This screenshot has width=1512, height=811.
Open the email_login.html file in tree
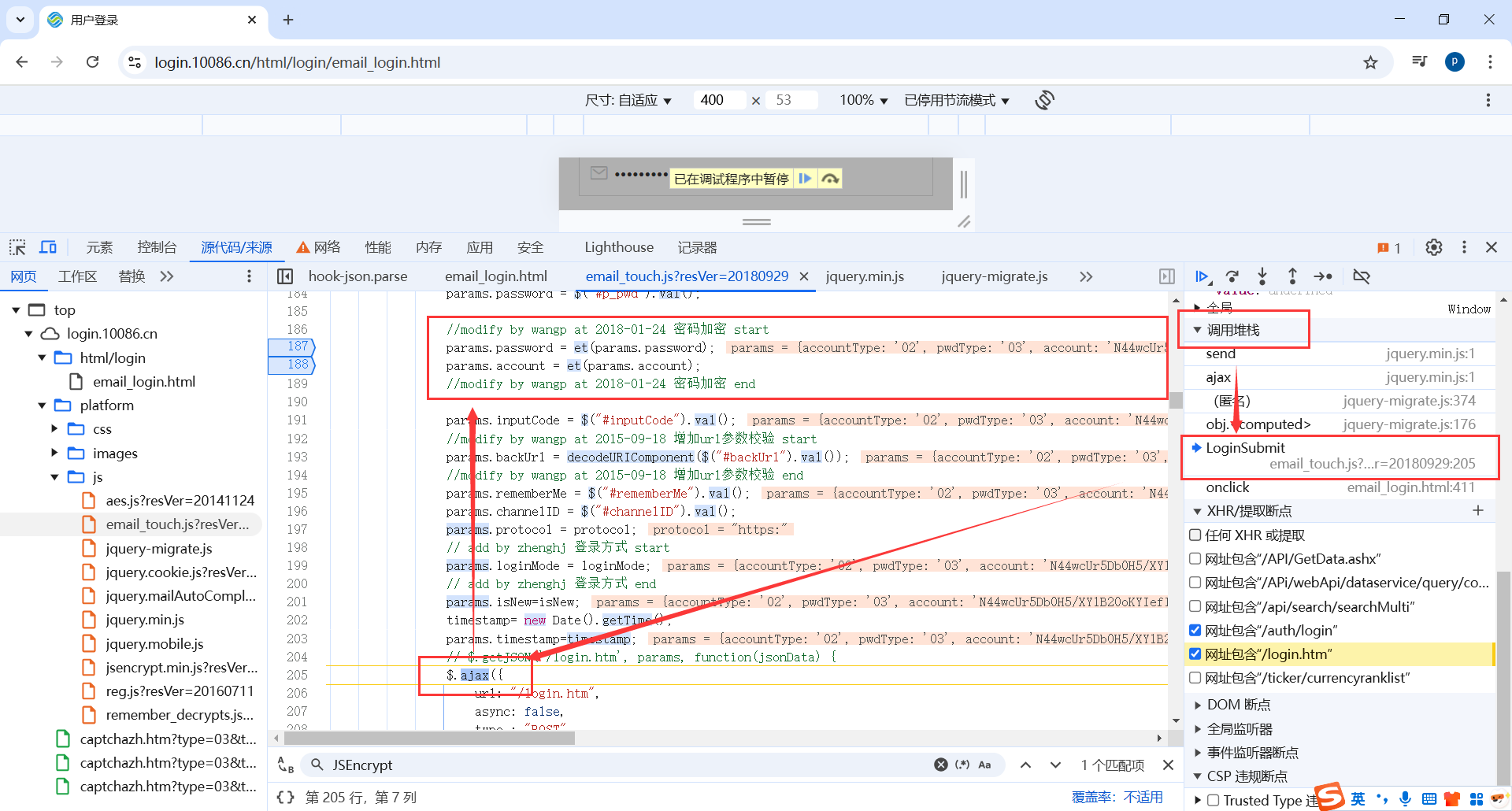pyautogui.click(x=144, y=382)
